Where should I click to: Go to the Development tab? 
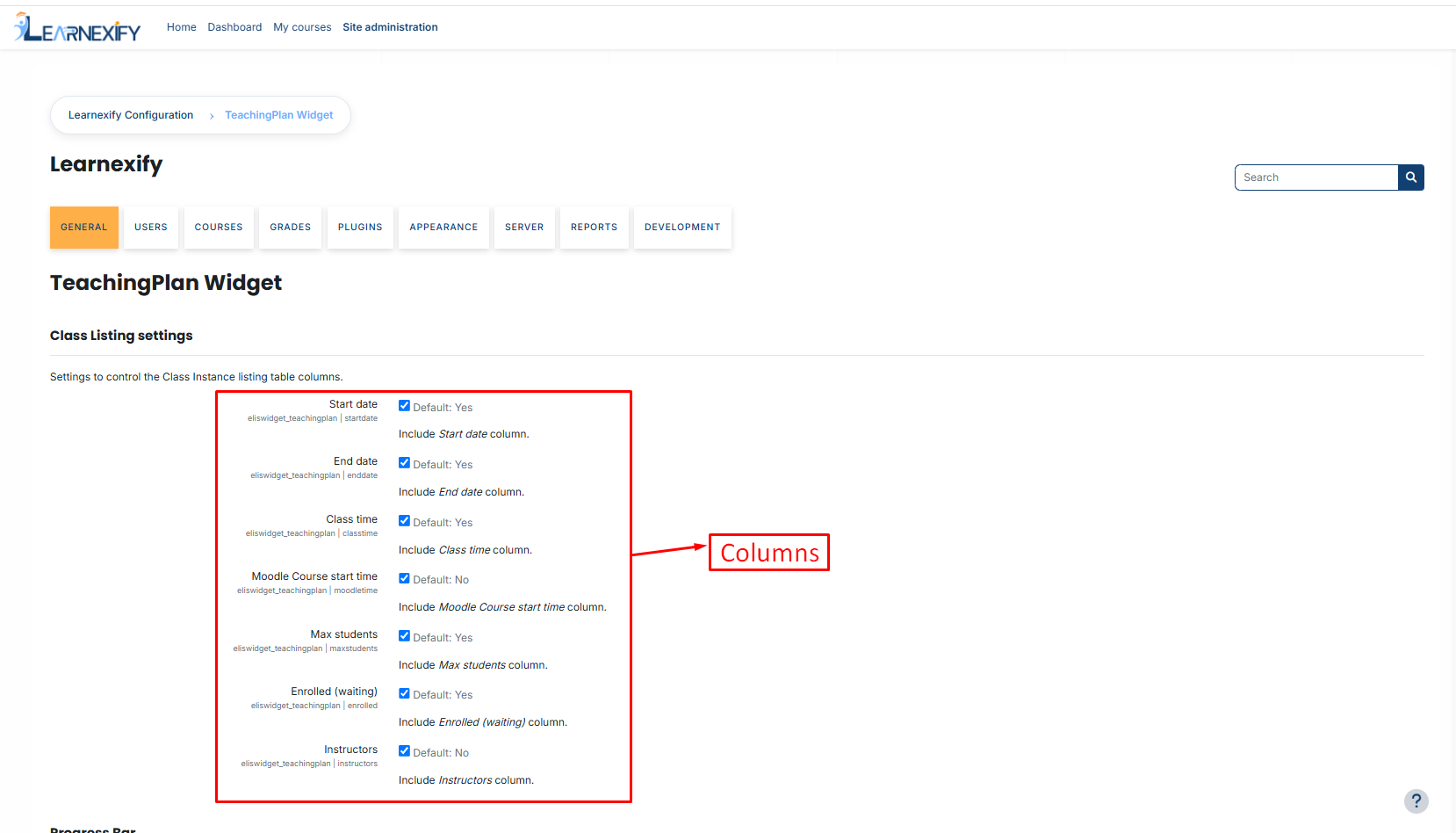(x=682, y=228)
